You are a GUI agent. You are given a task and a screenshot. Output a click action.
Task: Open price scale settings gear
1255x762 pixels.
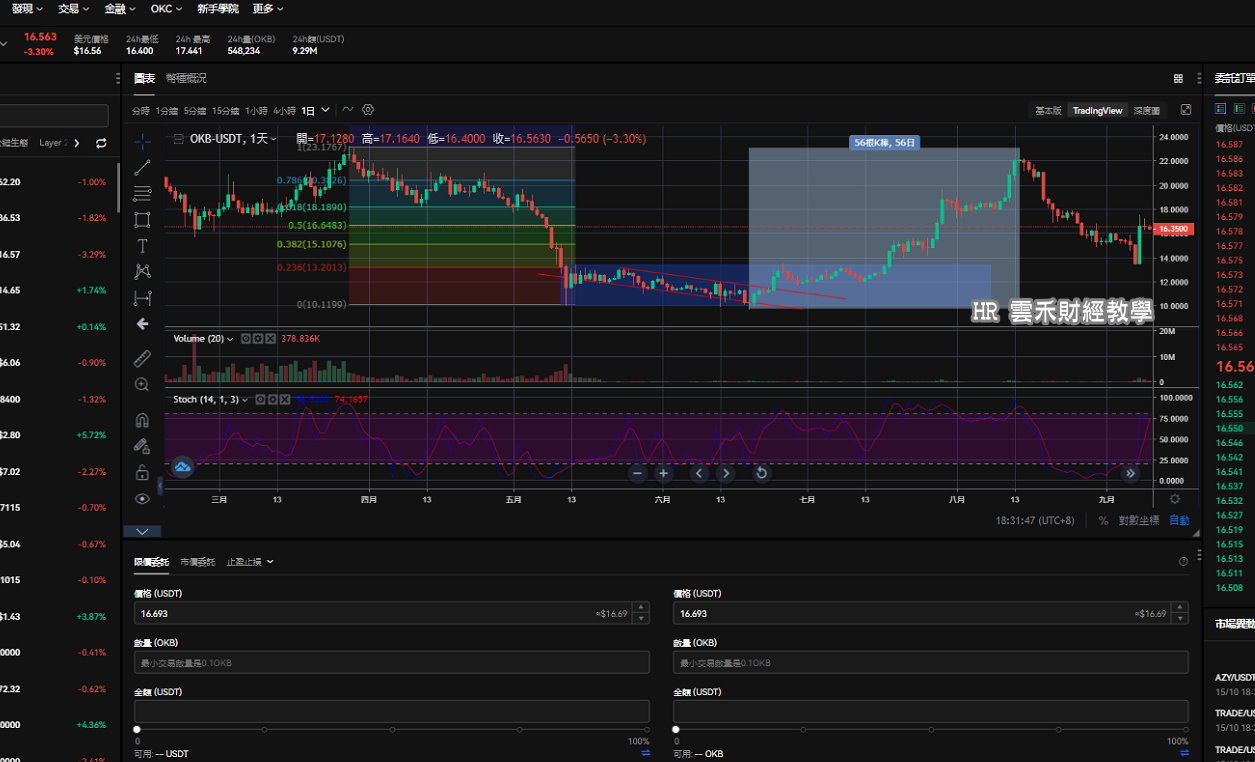(1174, 498)
